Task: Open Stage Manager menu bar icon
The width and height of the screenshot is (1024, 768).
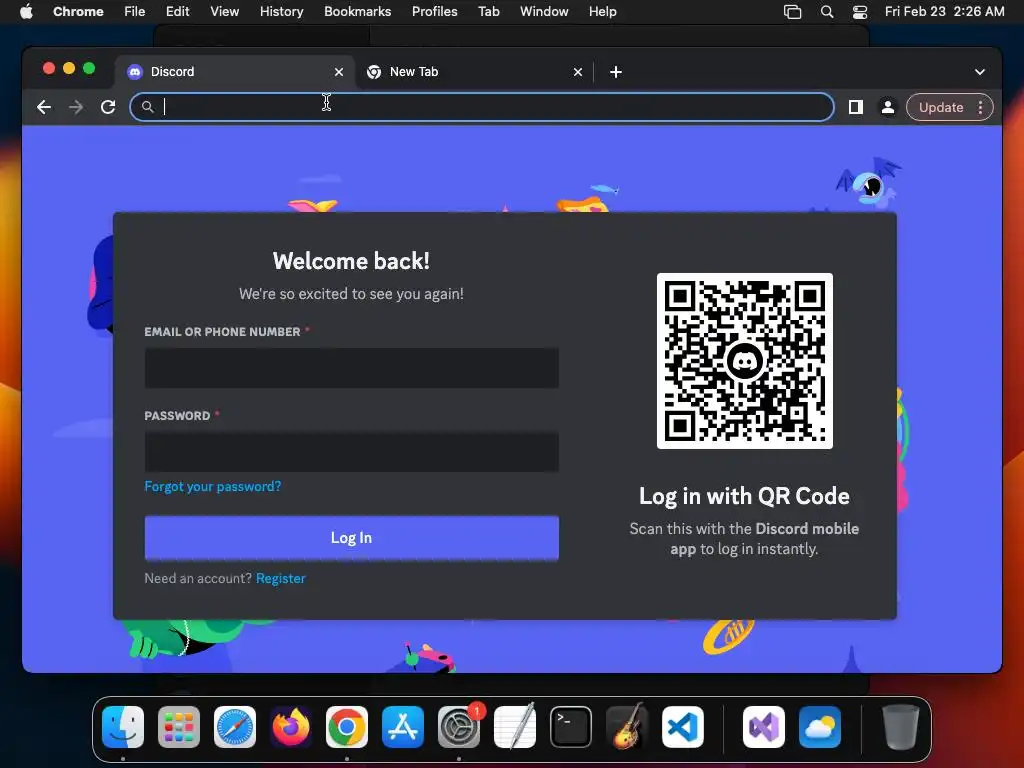Action: pyautogui.click(x=792, y=12)
